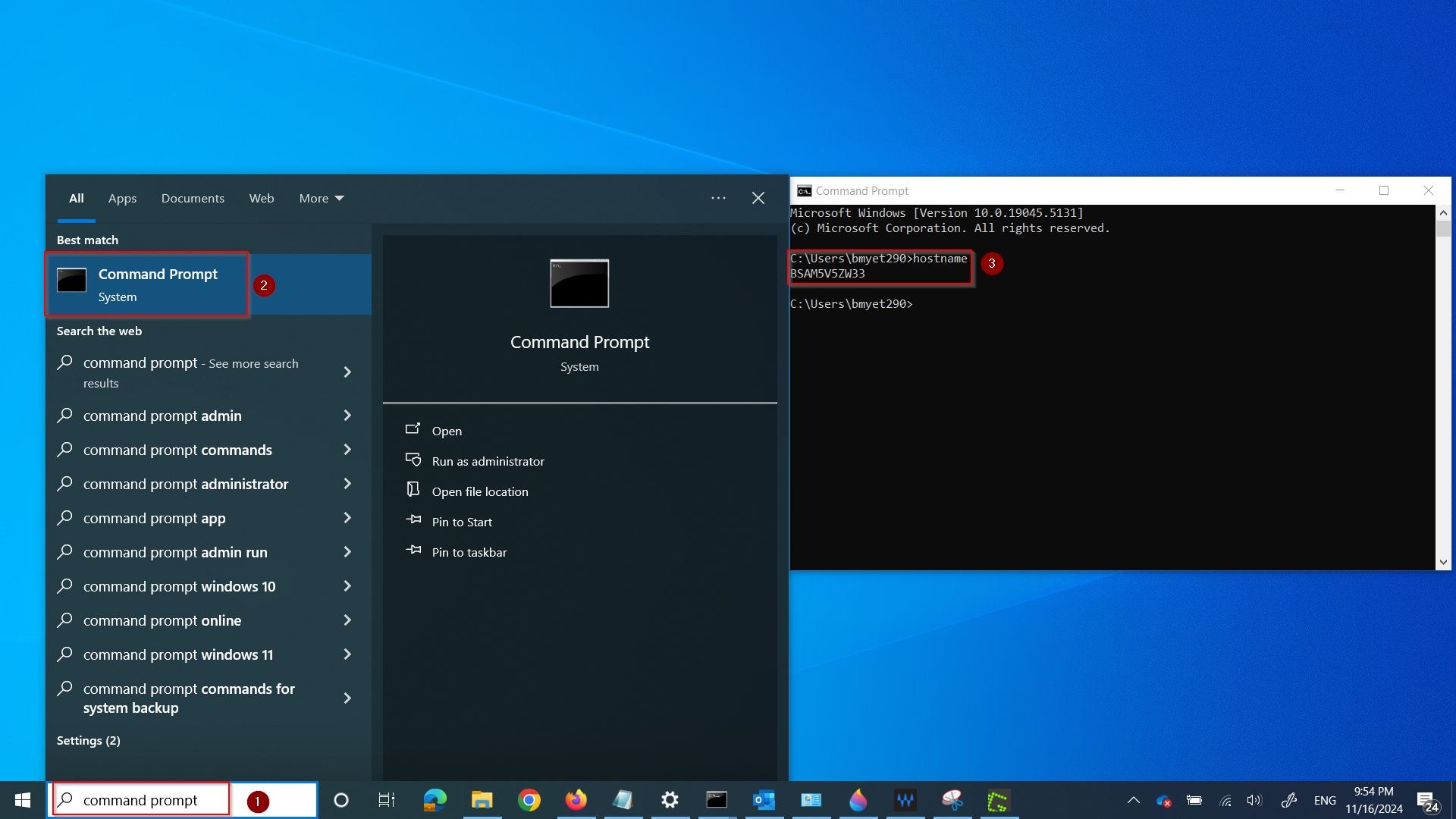Click the Task View taskbar icon
This screenshot has width=1456, height=819.
[387, 800]
